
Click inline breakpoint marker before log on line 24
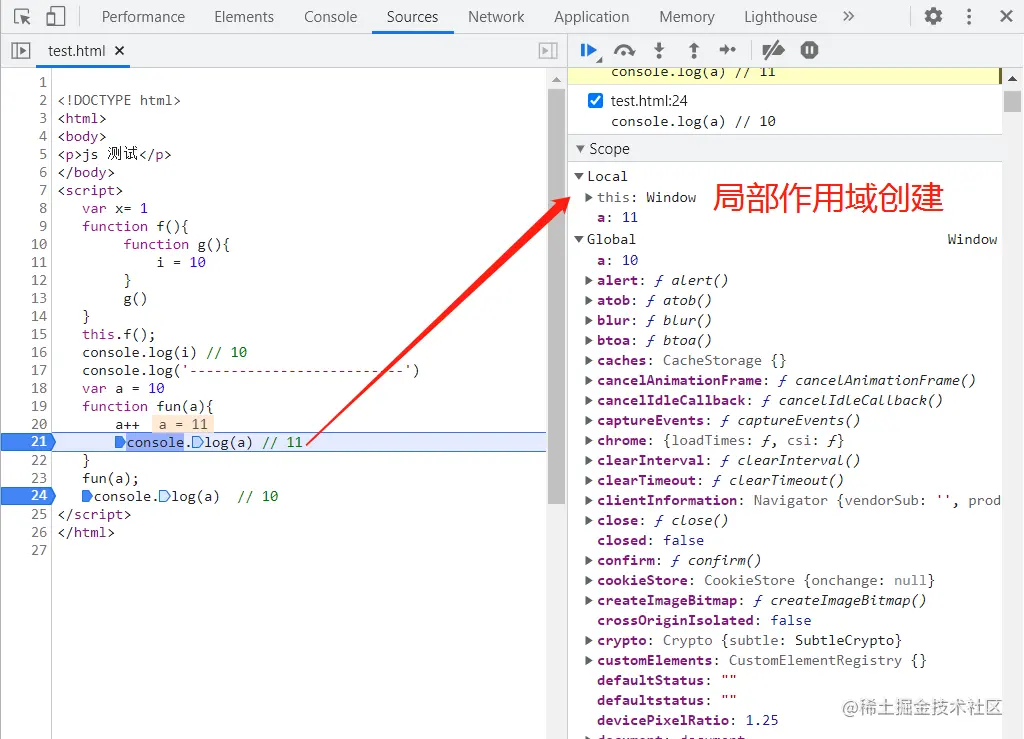click(165, 496)
